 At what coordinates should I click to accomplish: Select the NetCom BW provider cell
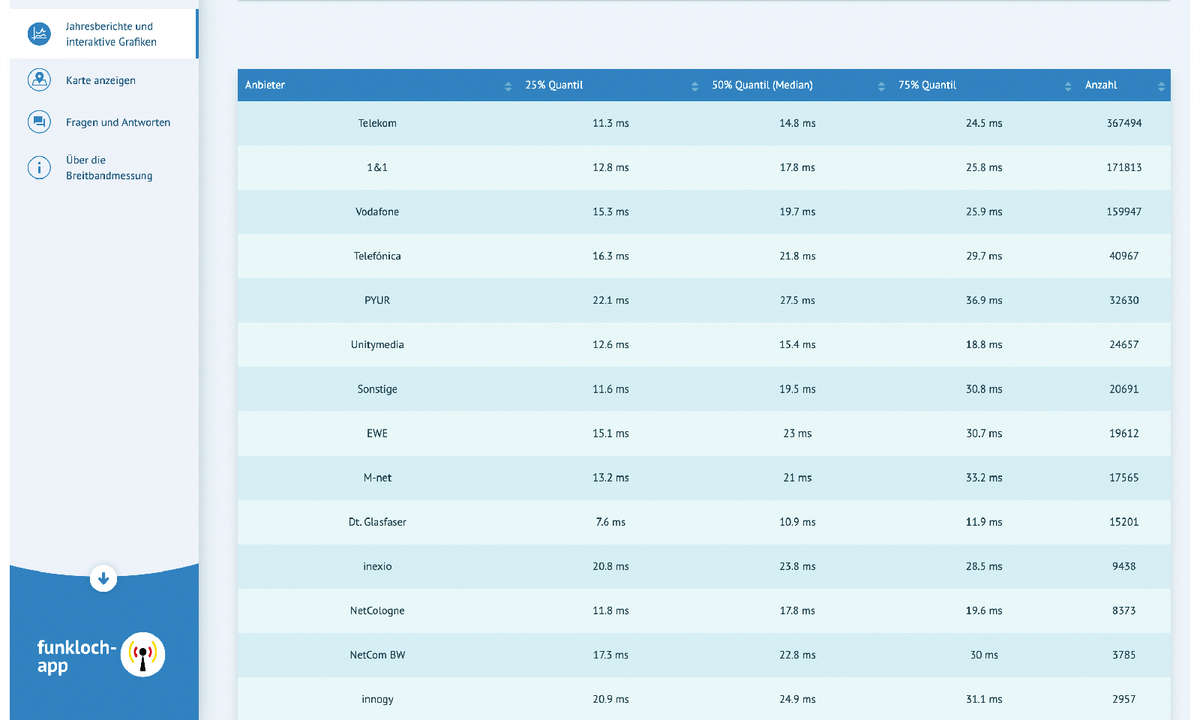point(377,655)
